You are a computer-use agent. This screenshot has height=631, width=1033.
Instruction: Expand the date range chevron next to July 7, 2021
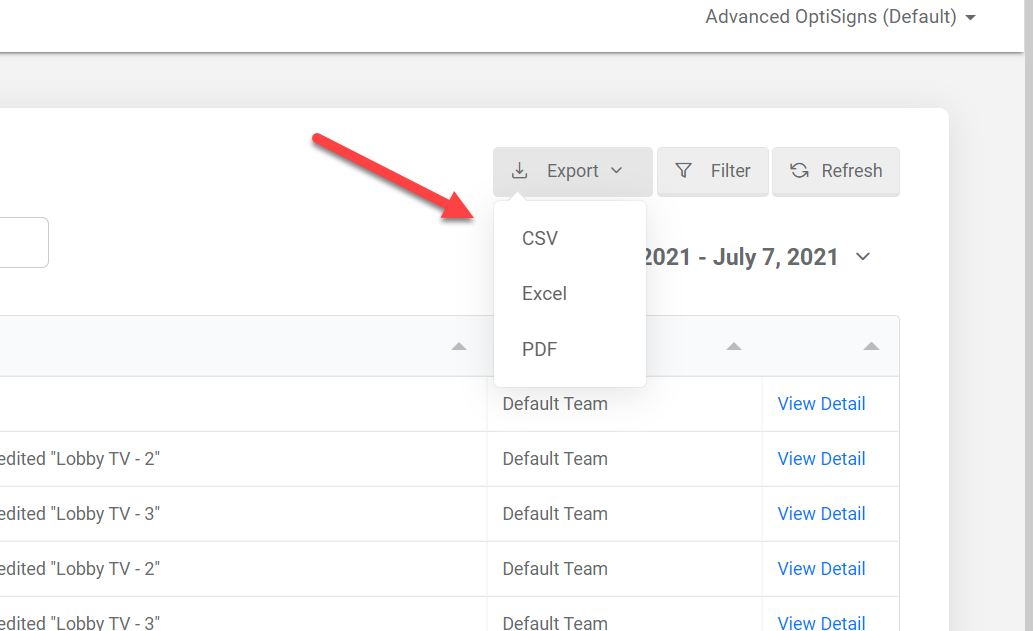863,257
